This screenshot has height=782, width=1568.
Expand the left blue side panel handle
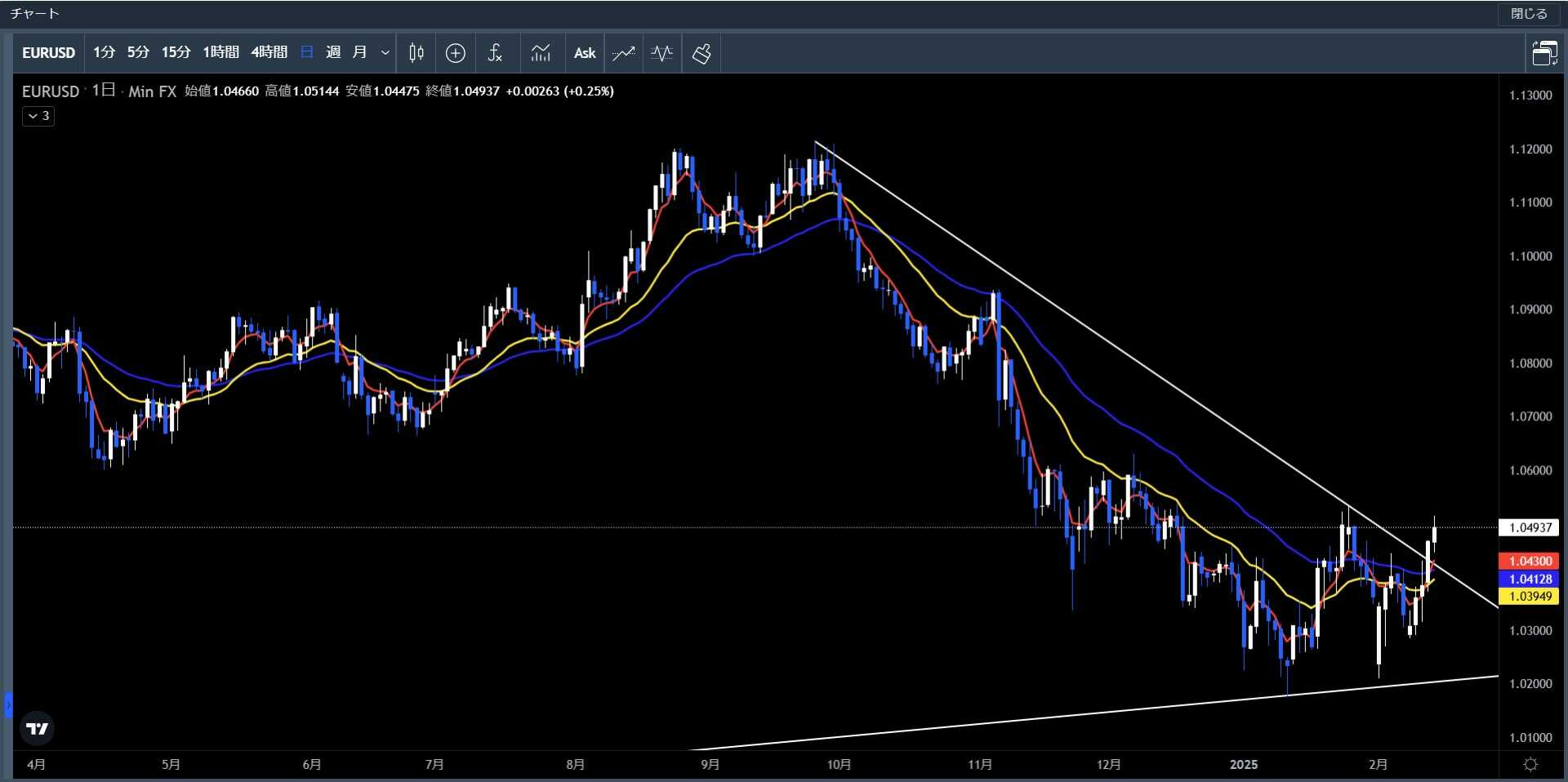click(8, 704)
